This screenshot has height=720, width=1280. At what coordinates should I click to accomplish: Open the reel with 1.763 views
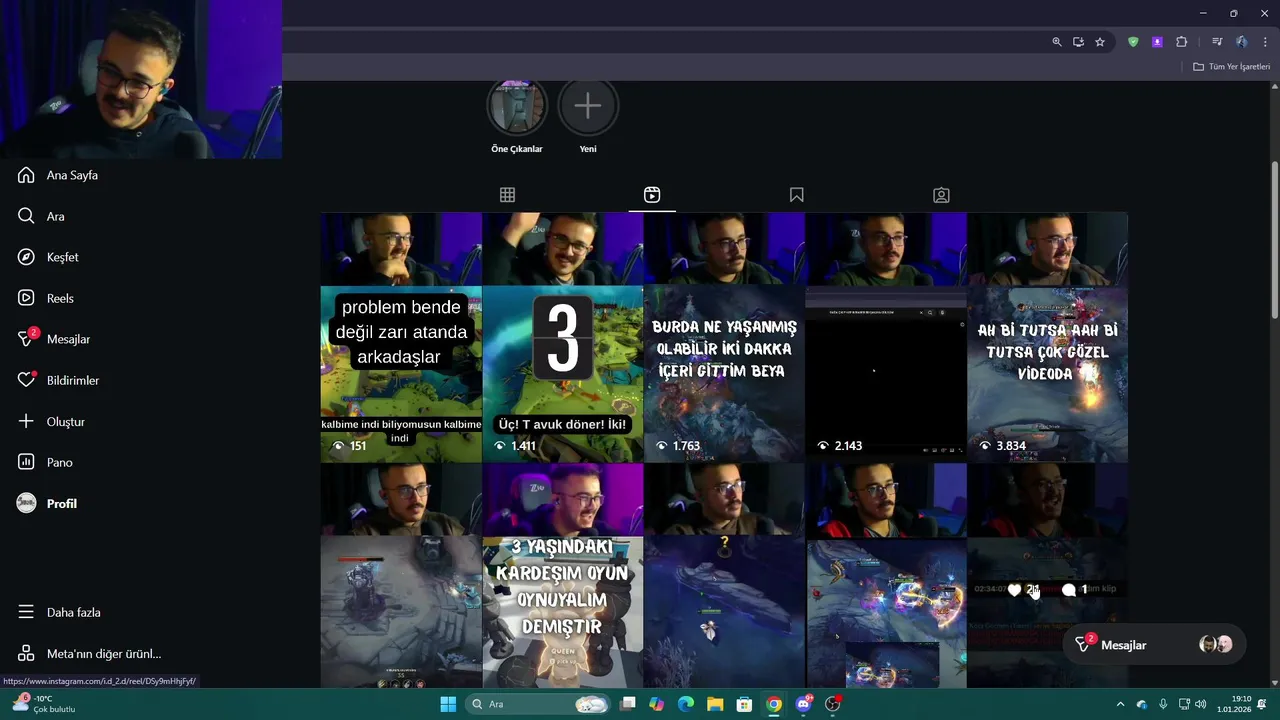724,338
